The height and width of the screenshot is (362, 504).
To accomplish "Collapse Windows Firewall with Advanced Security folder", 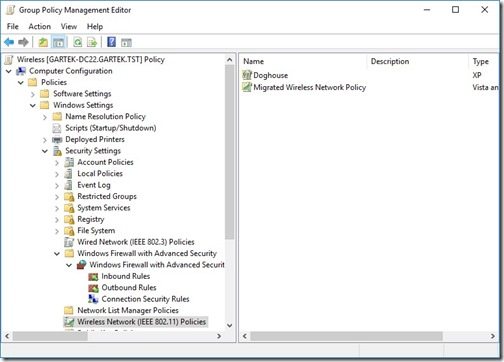I will 57,254.
